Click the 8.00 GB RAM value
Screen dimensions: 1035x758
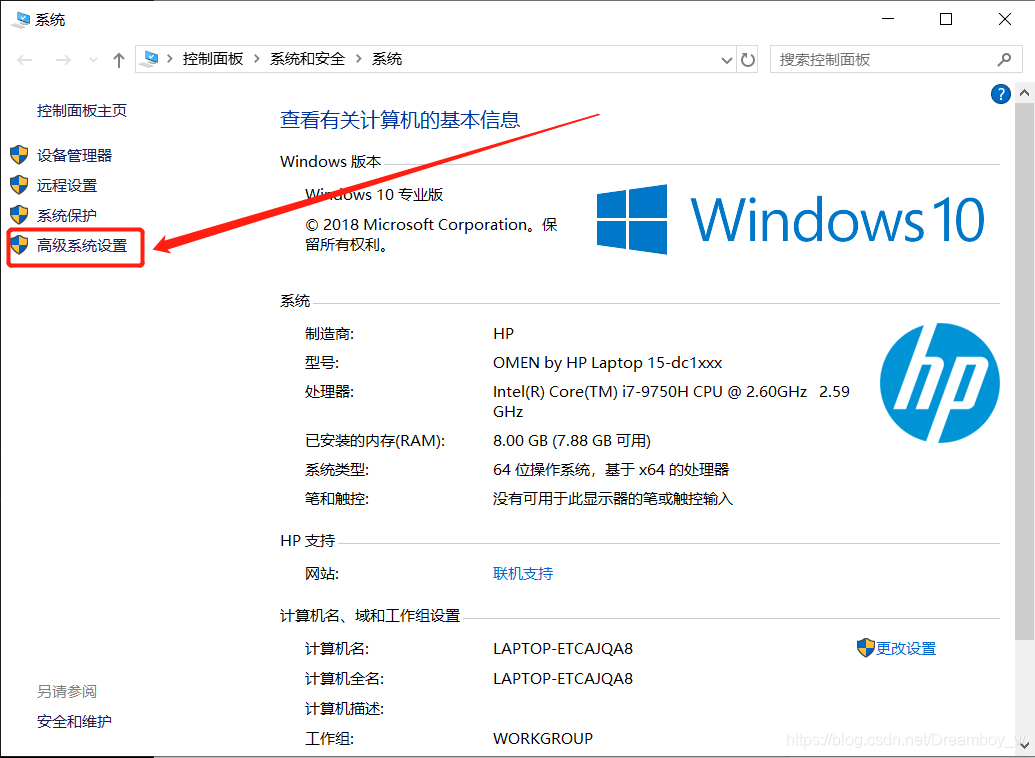572,440
